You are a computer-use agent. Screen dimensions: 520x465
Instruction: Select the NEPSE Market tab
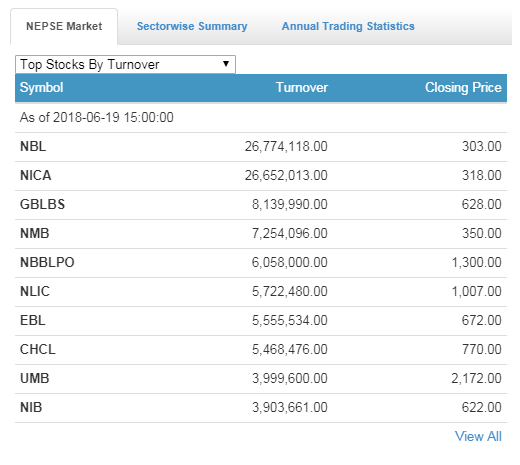[64, 26]
